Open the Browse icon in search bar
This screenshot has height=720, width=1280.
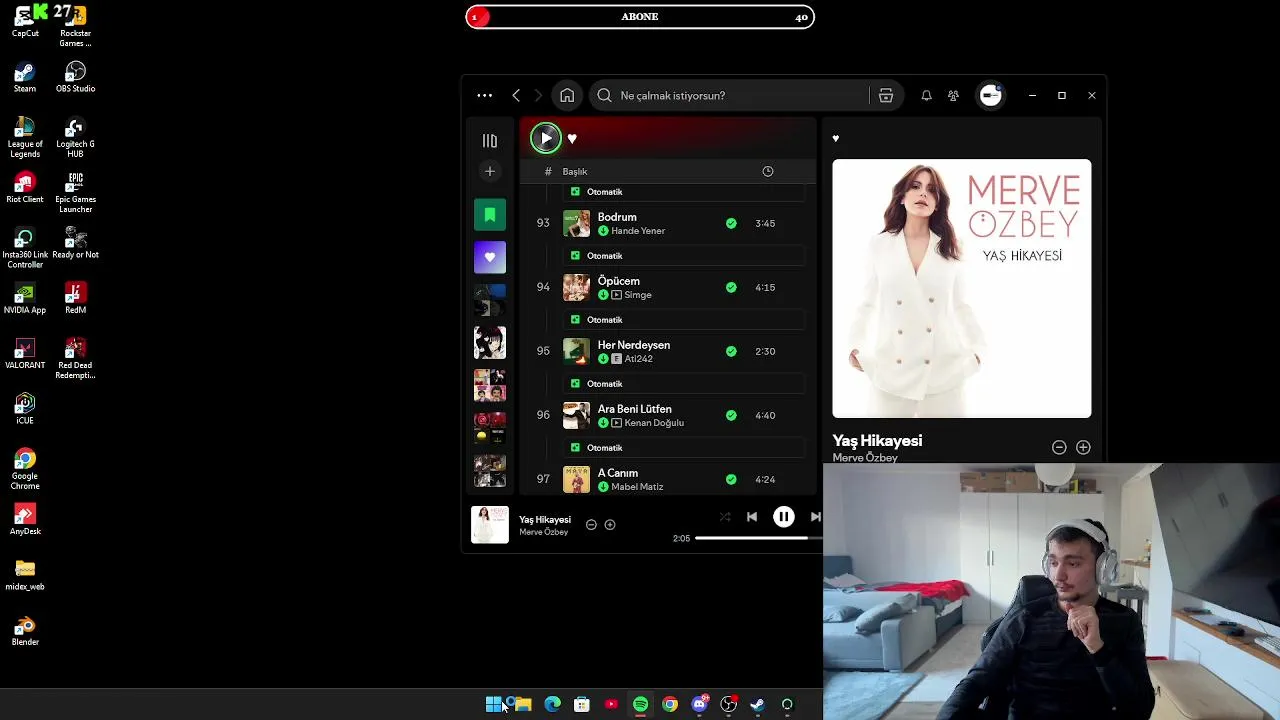pyautogui.click(x=886, y=96)
